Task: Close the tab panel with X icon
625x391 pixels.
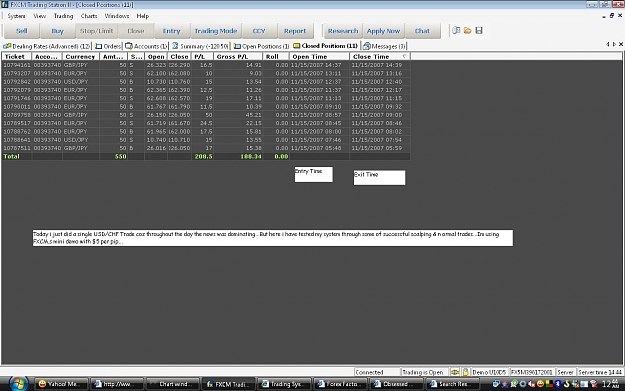Action: coord(621,44)
